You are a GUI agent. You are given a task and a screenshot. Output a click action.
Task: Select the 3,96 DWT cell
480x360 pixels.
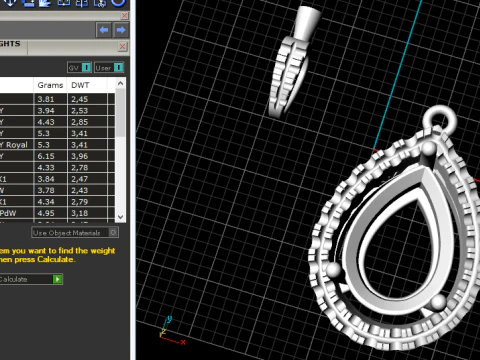[87, 156]
